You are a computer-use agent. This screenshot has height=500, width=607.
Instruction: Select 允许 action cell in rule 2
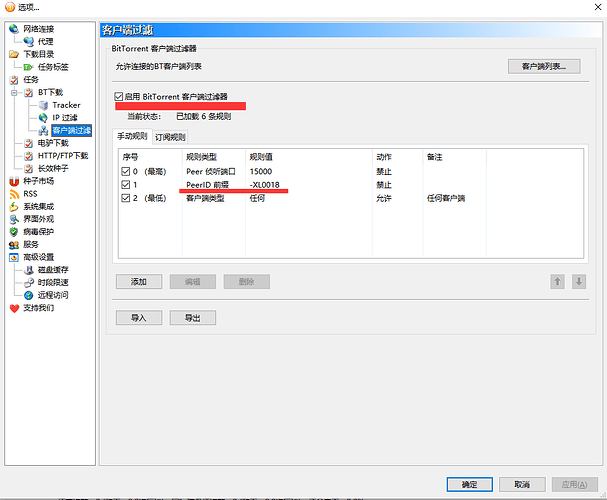coord(384,198)
